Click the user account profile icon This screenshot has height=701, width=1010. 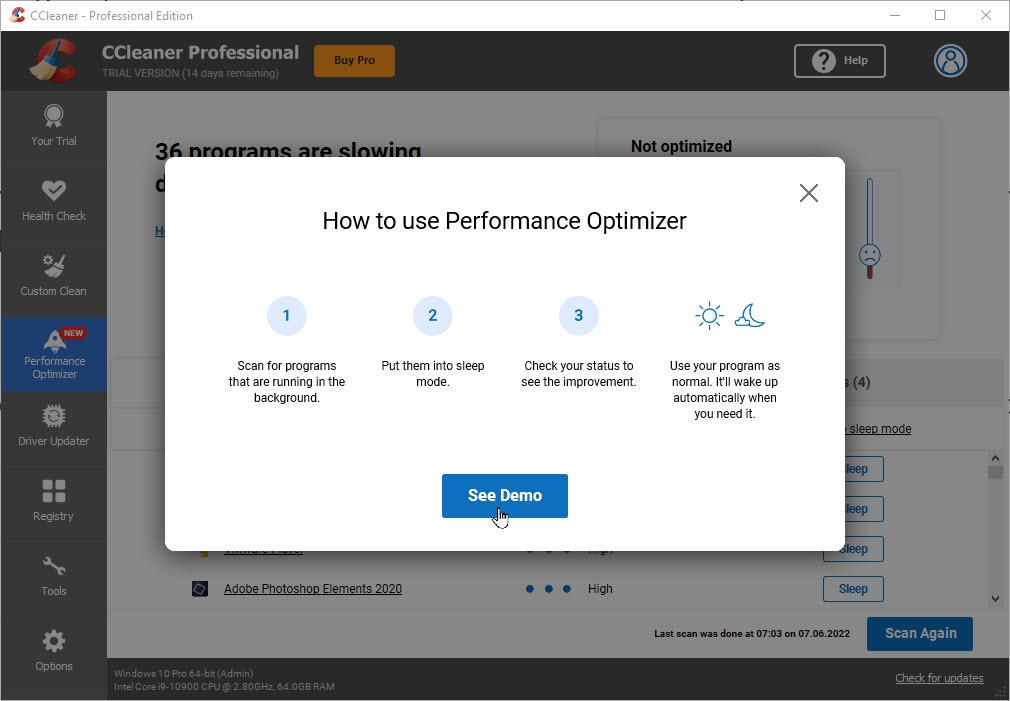(950, 61)
